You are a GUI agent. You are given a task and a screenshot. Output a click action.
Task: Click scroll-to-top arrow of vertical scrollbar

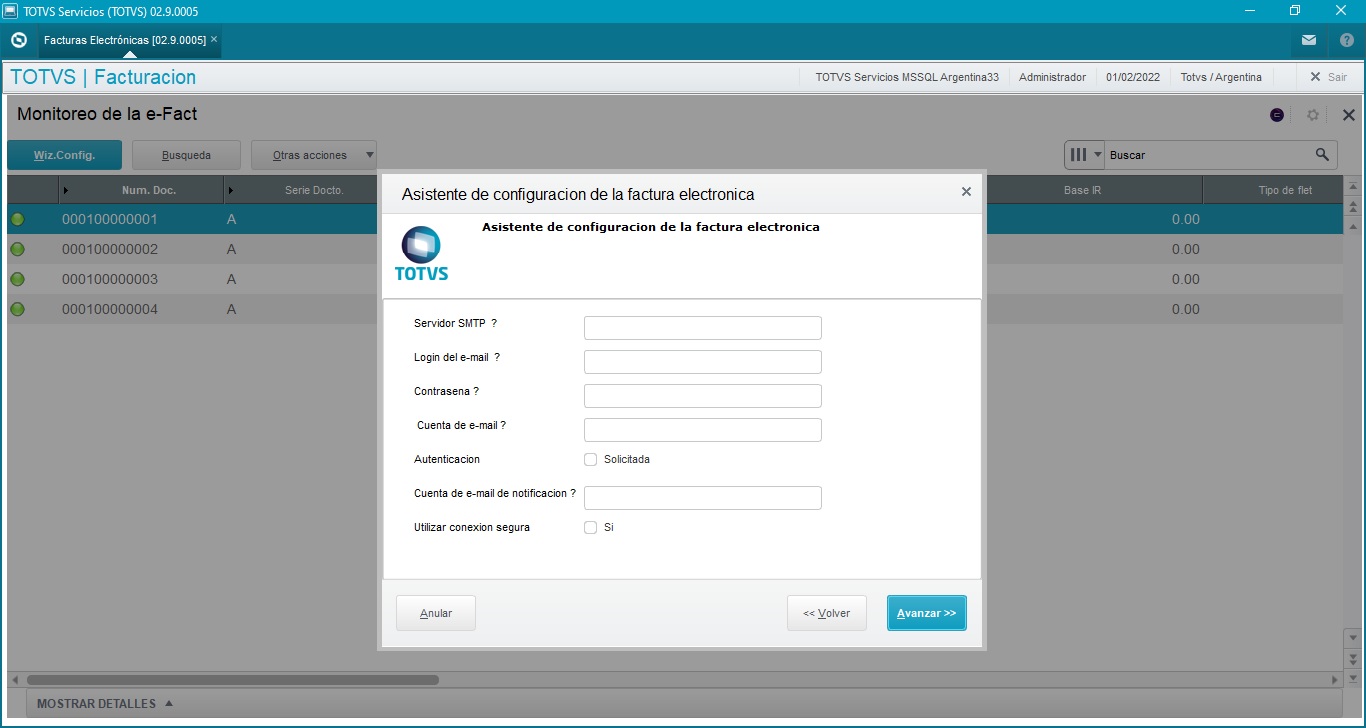click(x=1353, y=187)
